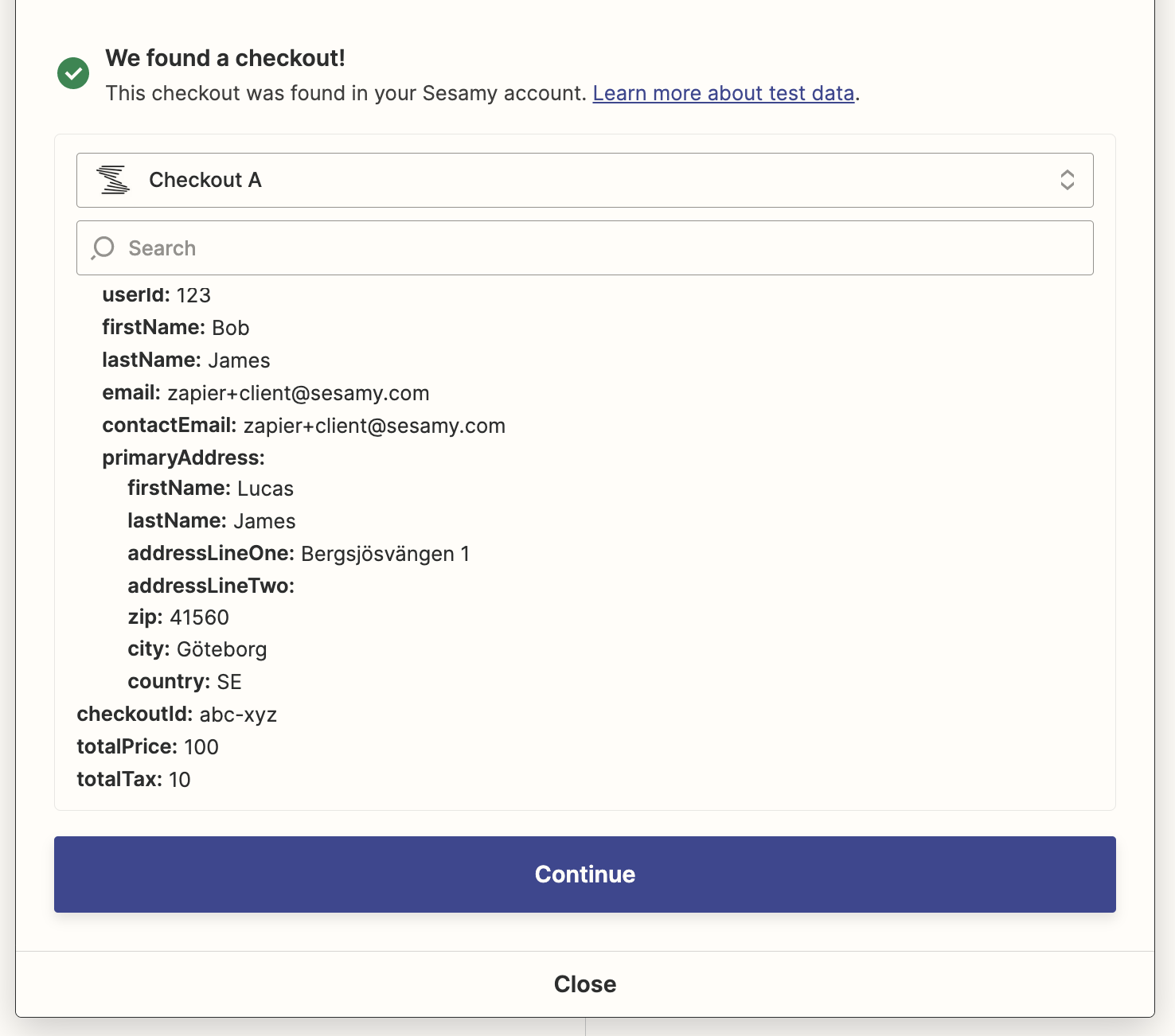Focus the Search input field
This screenshot has width=1175, height=1036.
click(584, 248)
